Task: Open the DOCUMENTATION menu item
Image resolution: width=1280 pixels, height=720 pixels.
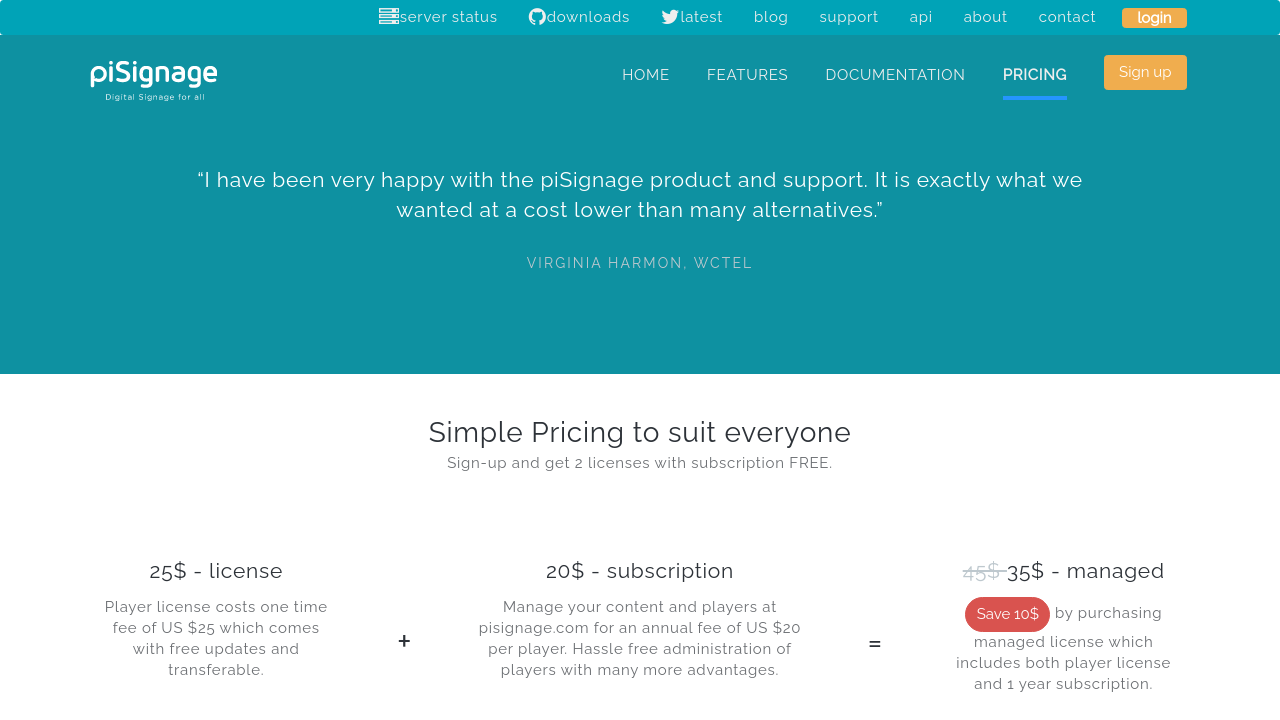Action: tap(895, 75)
